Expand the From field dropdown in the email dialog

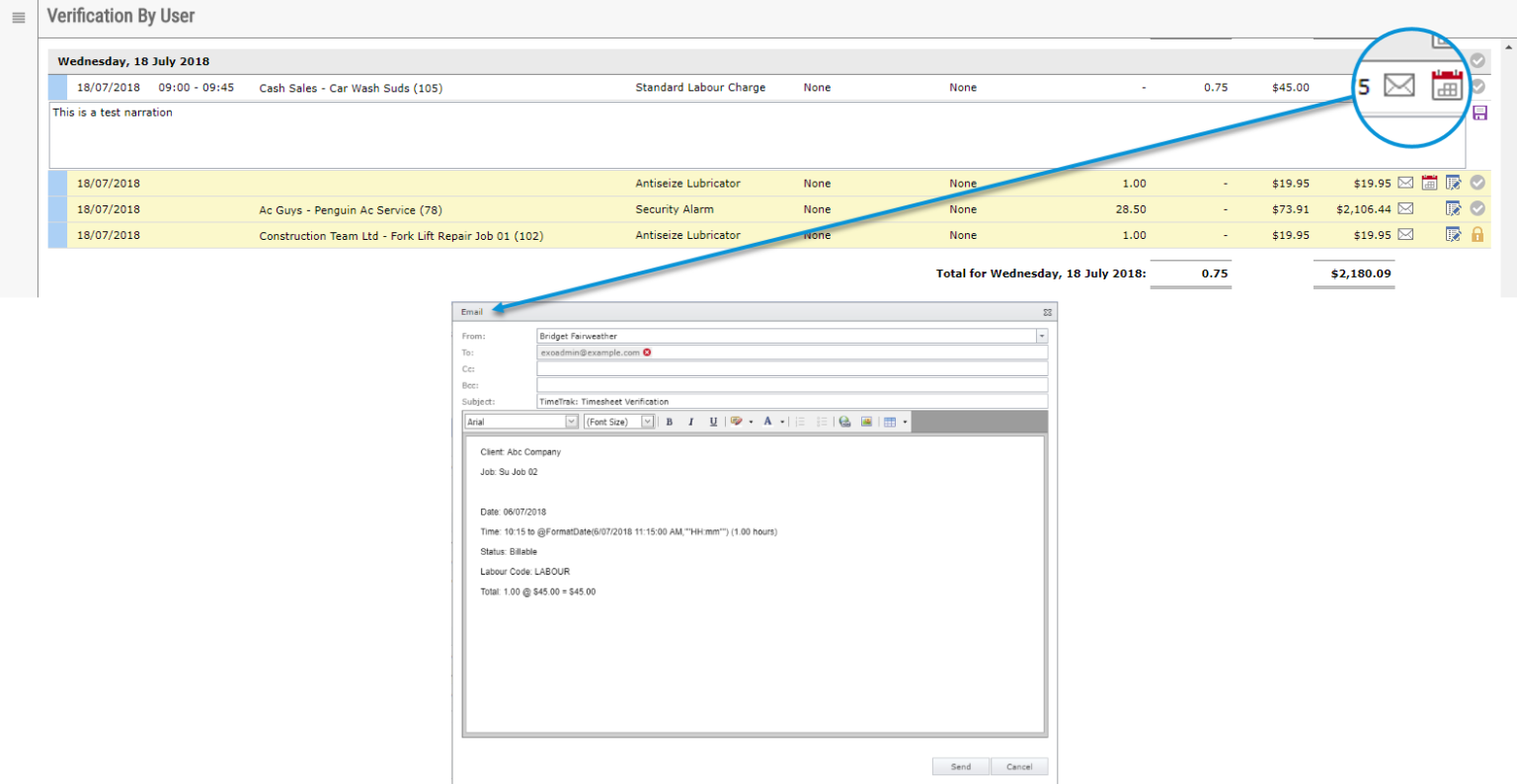(x=1040, y=336)
